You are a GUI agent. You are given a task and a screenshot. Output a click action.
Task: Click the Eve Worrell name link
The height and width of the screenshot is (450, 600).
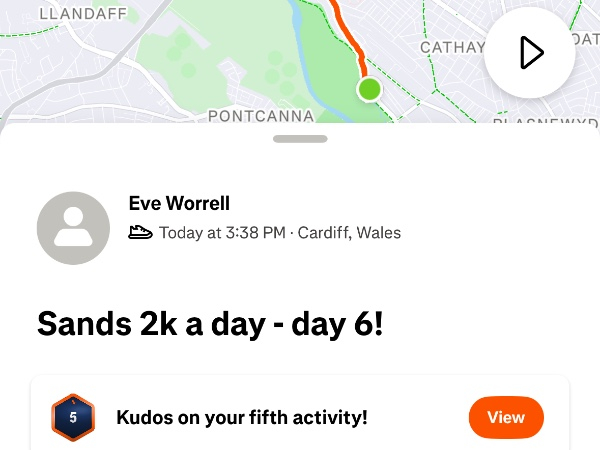click(179, 204)
